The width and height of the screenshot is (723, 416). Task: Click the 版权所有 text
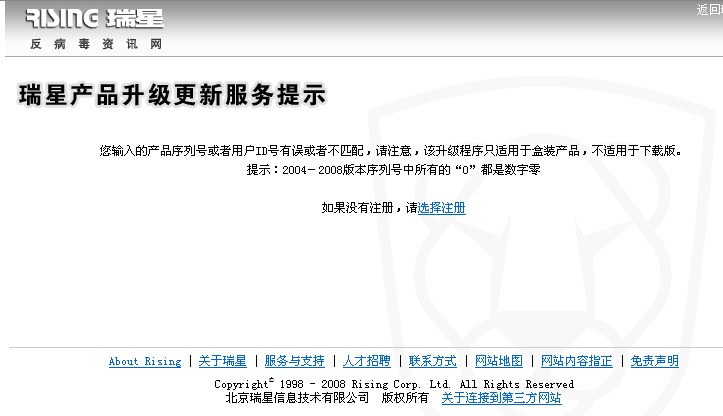click(x=405, y=398)
